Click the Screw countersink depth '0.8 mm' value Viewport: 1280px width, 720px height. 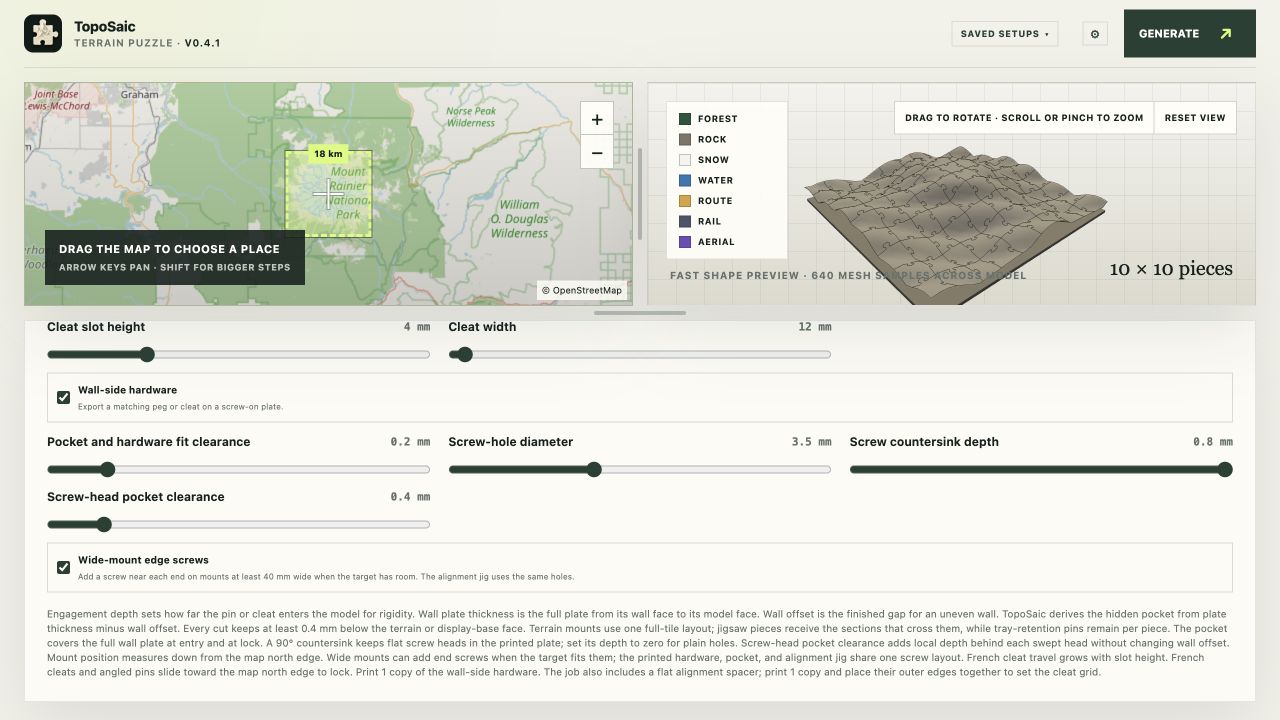(1213, 442)
